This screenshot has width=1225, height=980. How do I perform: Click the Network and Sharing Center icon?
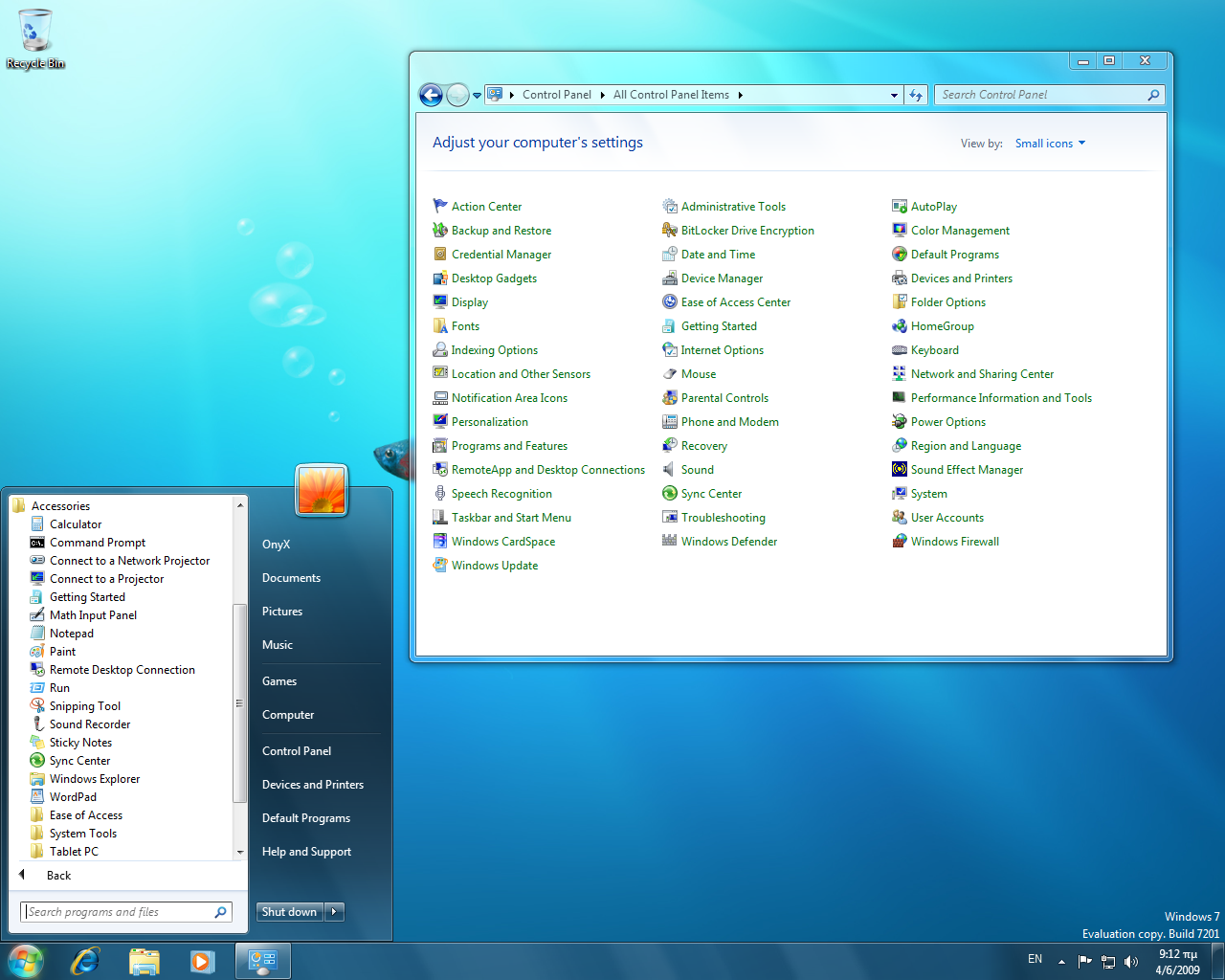coord(900,373)
